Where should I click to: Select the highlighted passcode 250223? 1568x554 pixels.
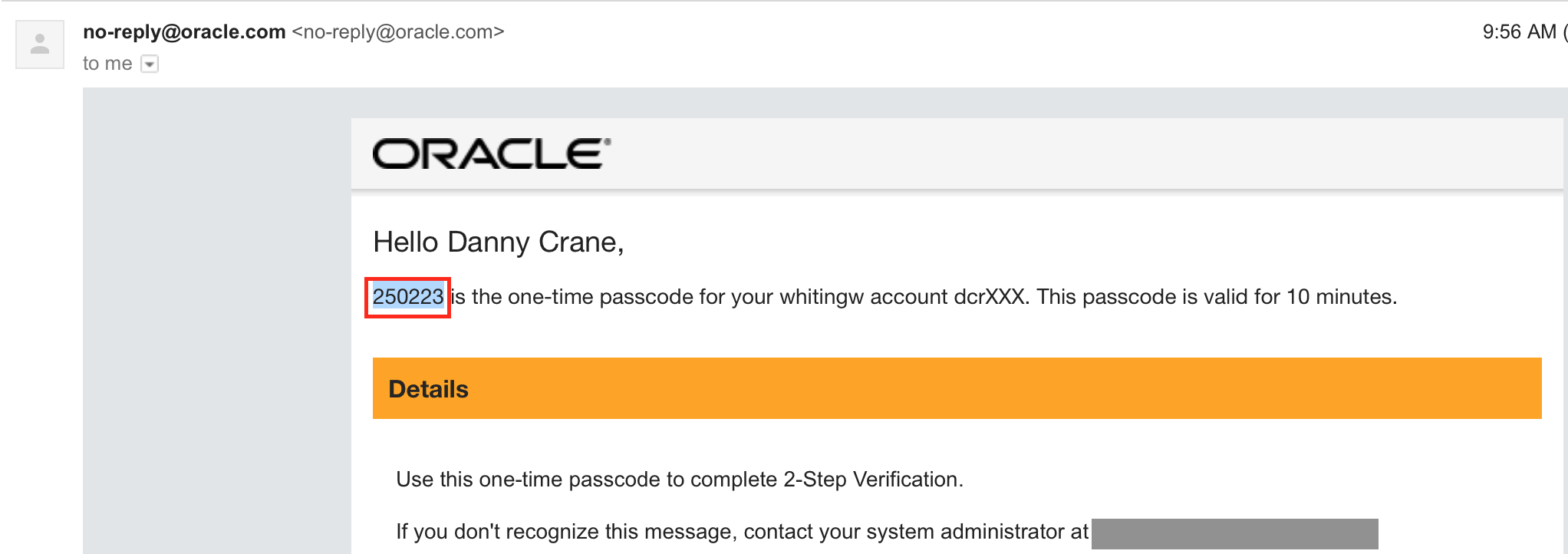tap(408, 297)
